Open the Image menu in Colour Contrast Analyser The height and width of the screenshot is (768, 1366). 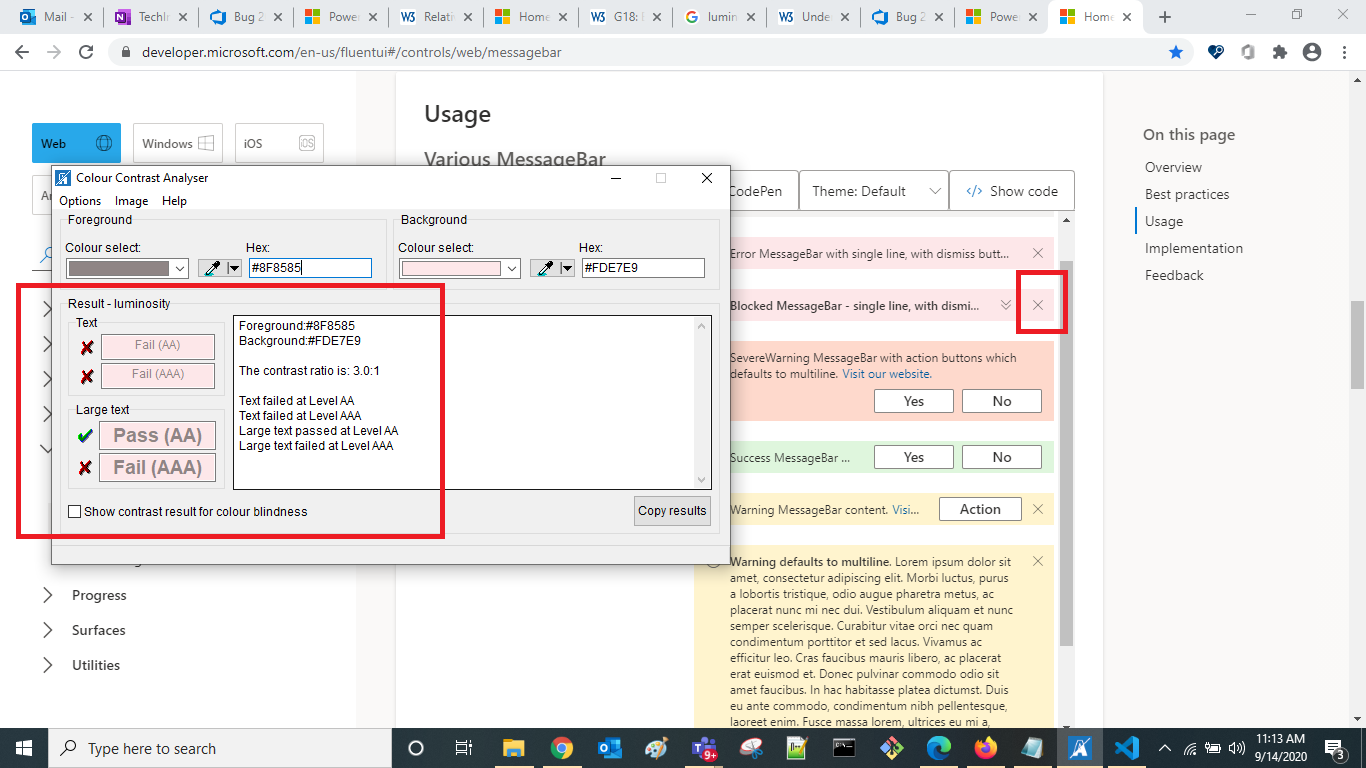pos(131,200)
